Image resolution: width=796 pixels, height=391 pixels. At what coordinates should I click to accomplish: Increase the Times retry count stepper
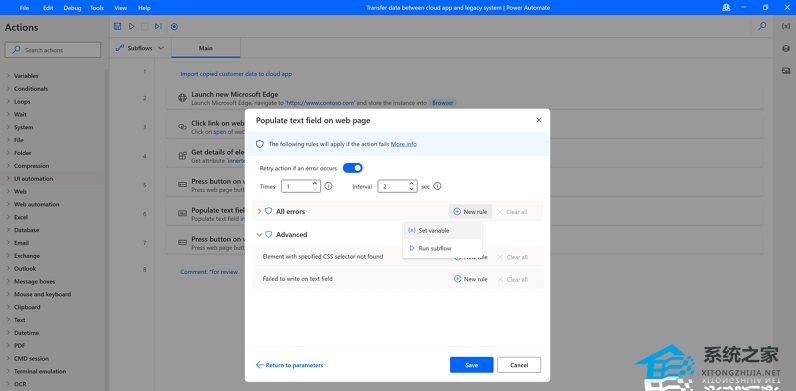coord(315,183)
